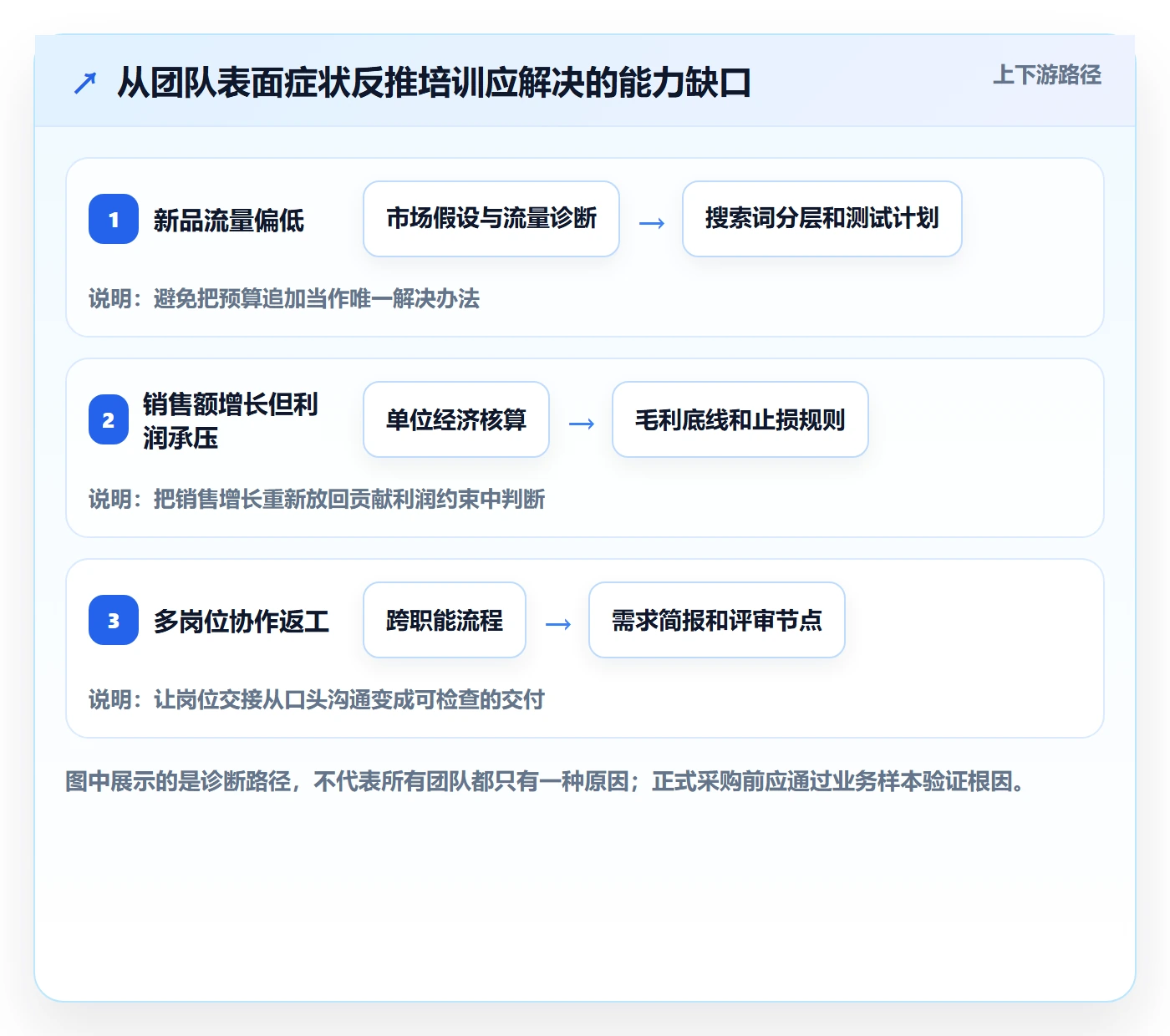Click the 跨职能流程 box
Viewport: 1170px width, 1036px height.
tap(445, 620)
